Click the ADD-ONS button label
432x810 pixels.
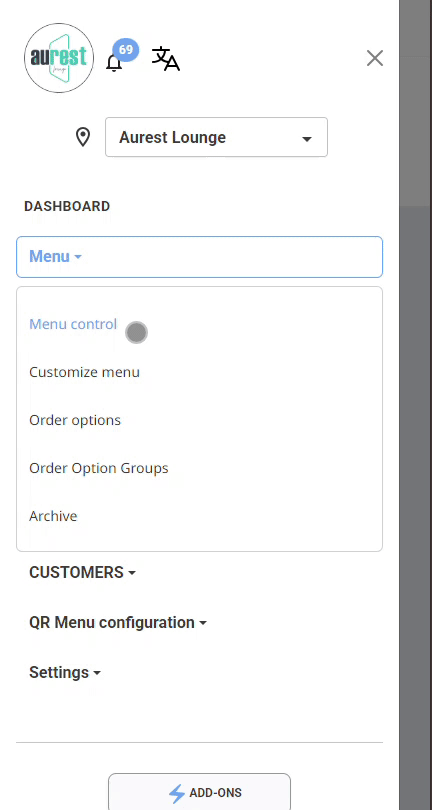(215, 793)
